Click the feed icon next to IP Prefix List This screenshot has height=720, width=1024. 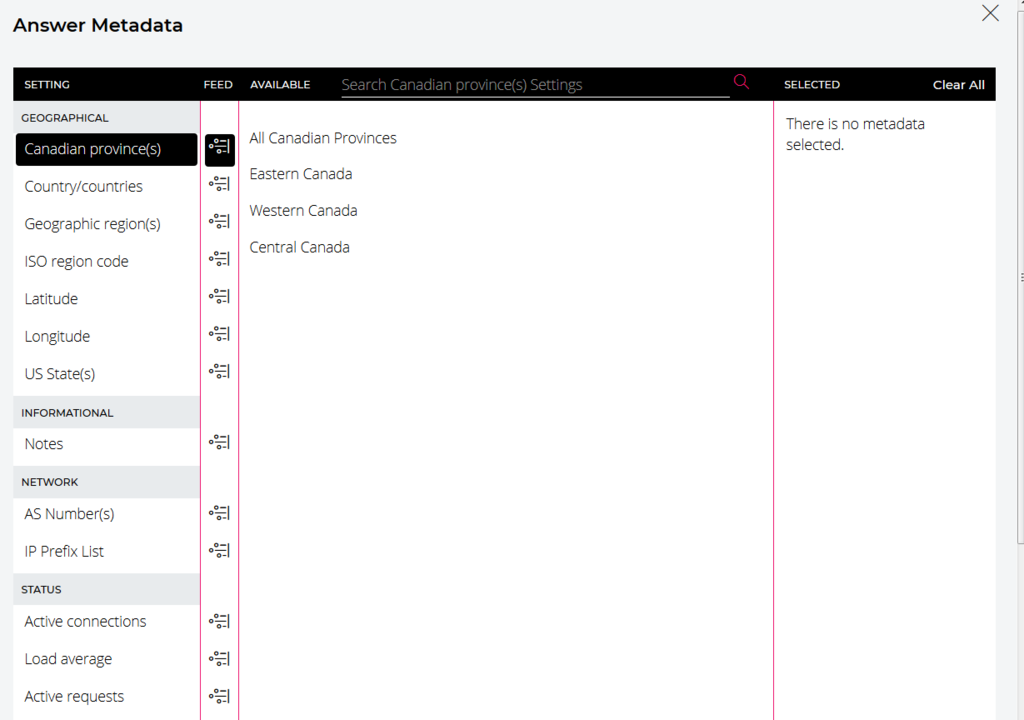point(219,551)
